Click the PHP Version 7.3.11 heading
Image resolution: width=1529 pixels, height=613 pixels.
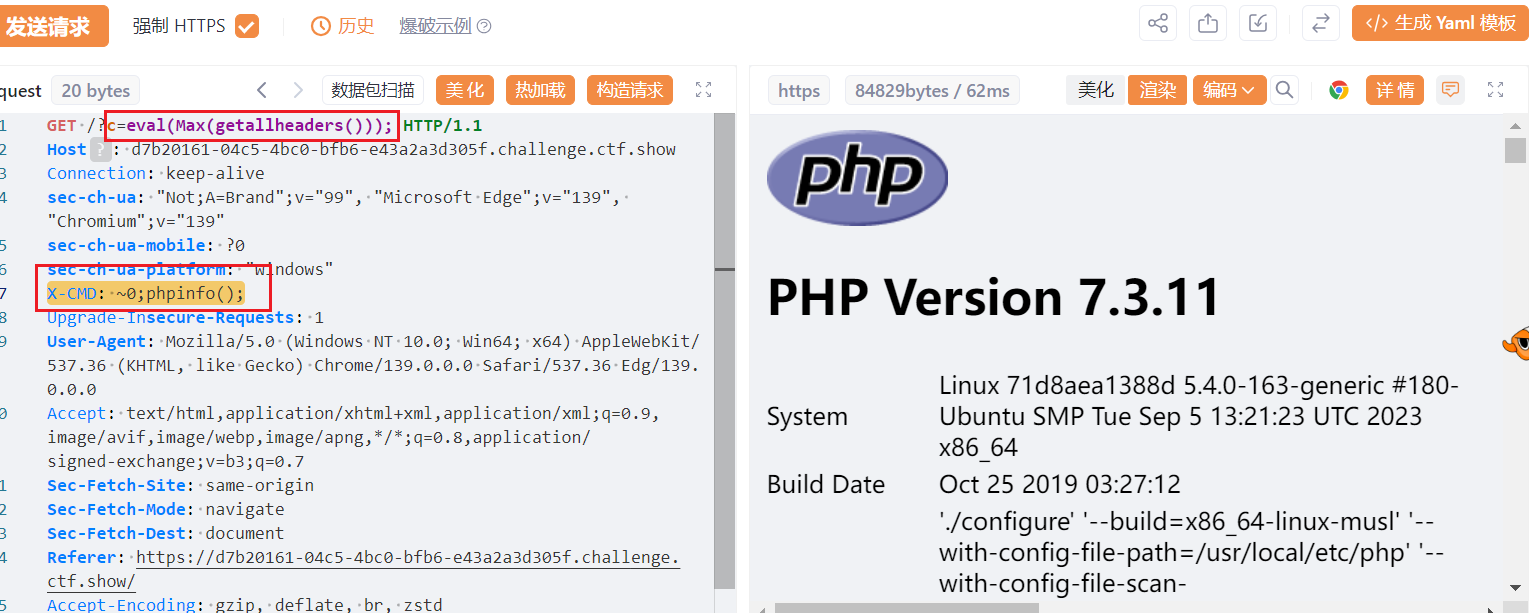tap(994, 297)
